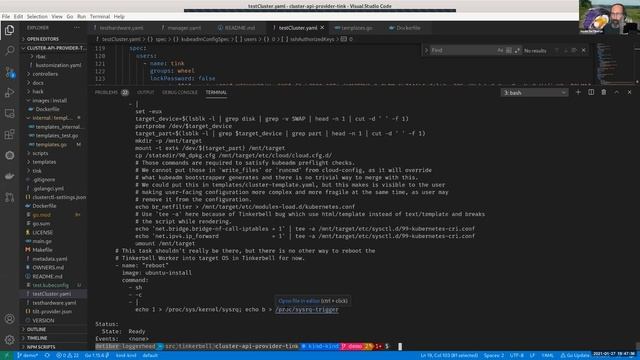640x360 pixels.
Task: Open the 3: bash terminal selector dropdown
Action: click(x=534, y=93)
